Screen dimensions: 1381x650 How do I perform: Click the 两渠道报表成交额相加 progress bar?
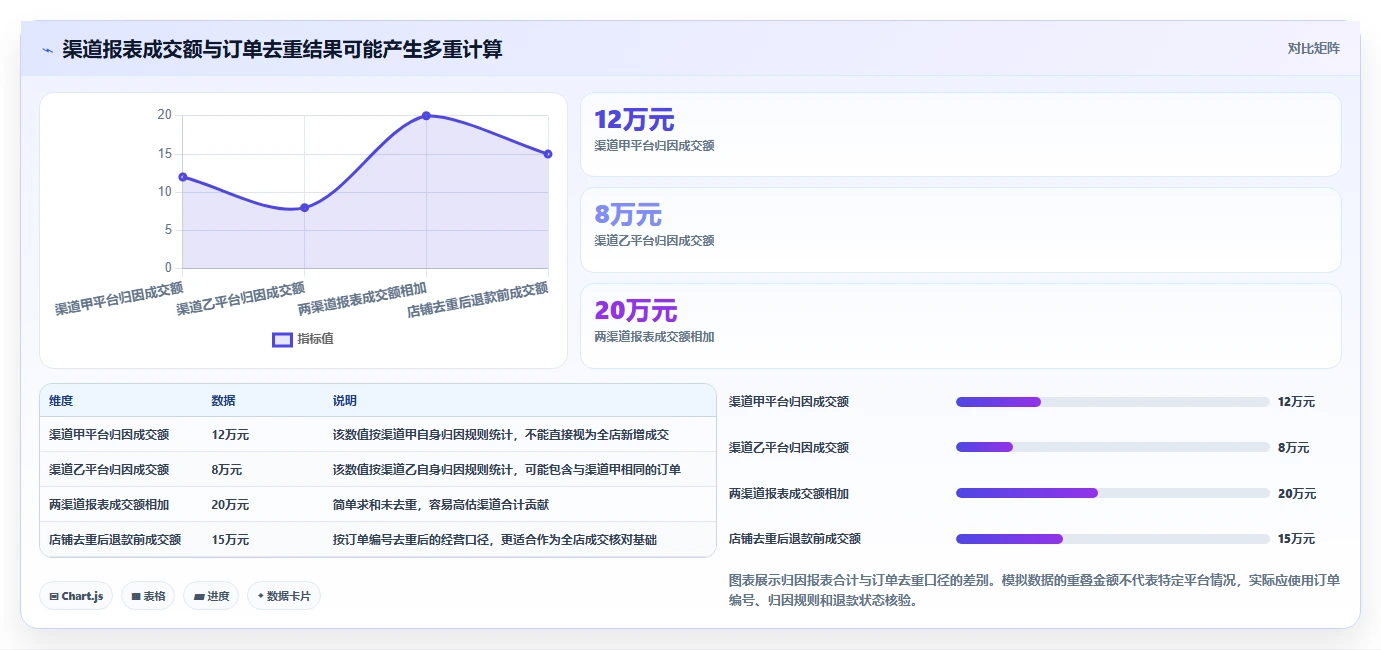(1112, 493)
